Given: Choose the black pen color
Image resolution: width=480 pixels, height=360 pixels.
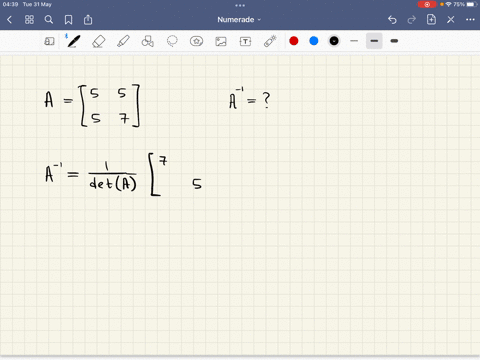Looking at the screenshot, I should [x=334, y=41].
